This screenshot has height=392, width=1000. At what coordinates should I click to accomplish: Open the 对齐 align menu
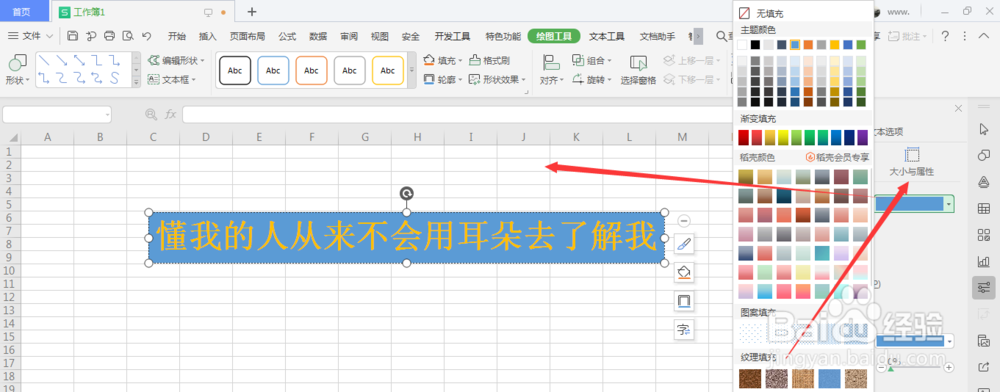(552, 69)
